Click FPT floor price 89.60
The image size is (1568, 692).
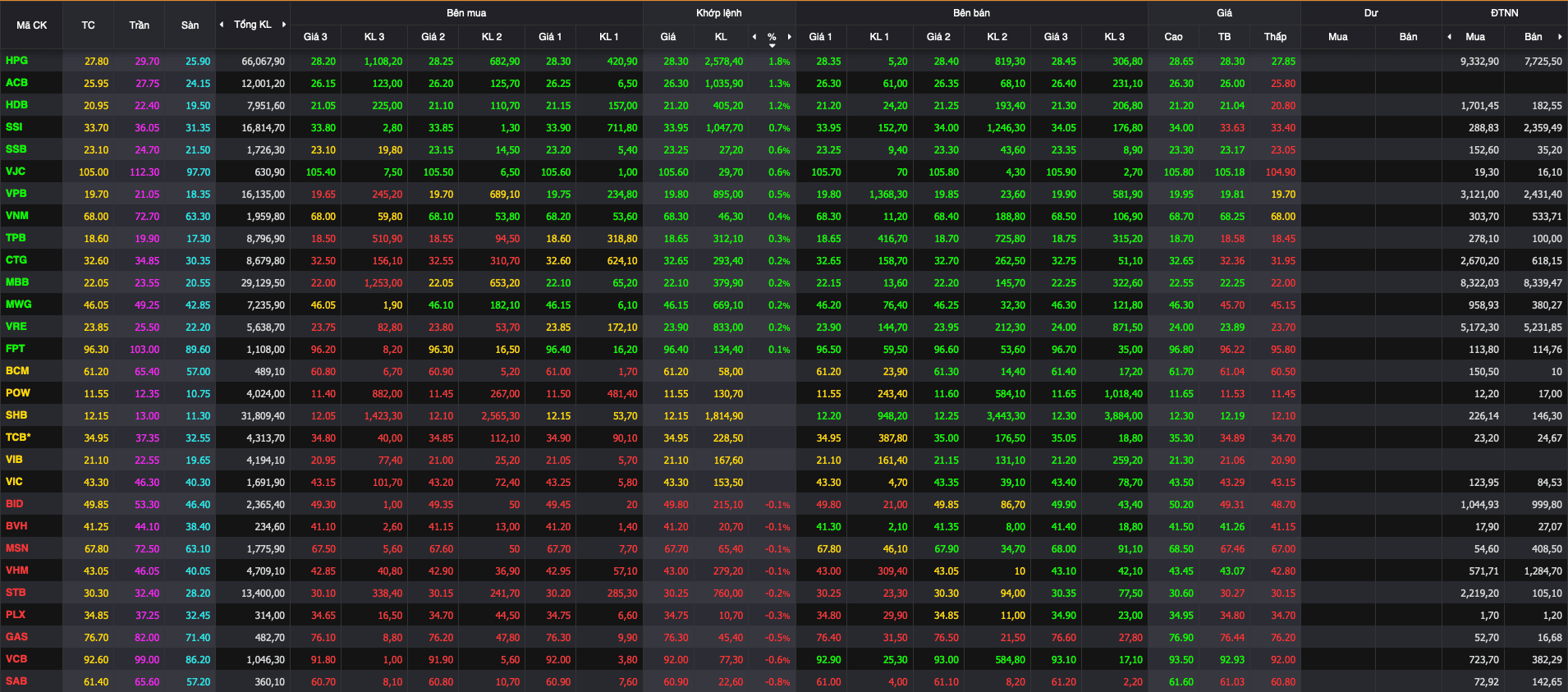click(x=198, y=350)
